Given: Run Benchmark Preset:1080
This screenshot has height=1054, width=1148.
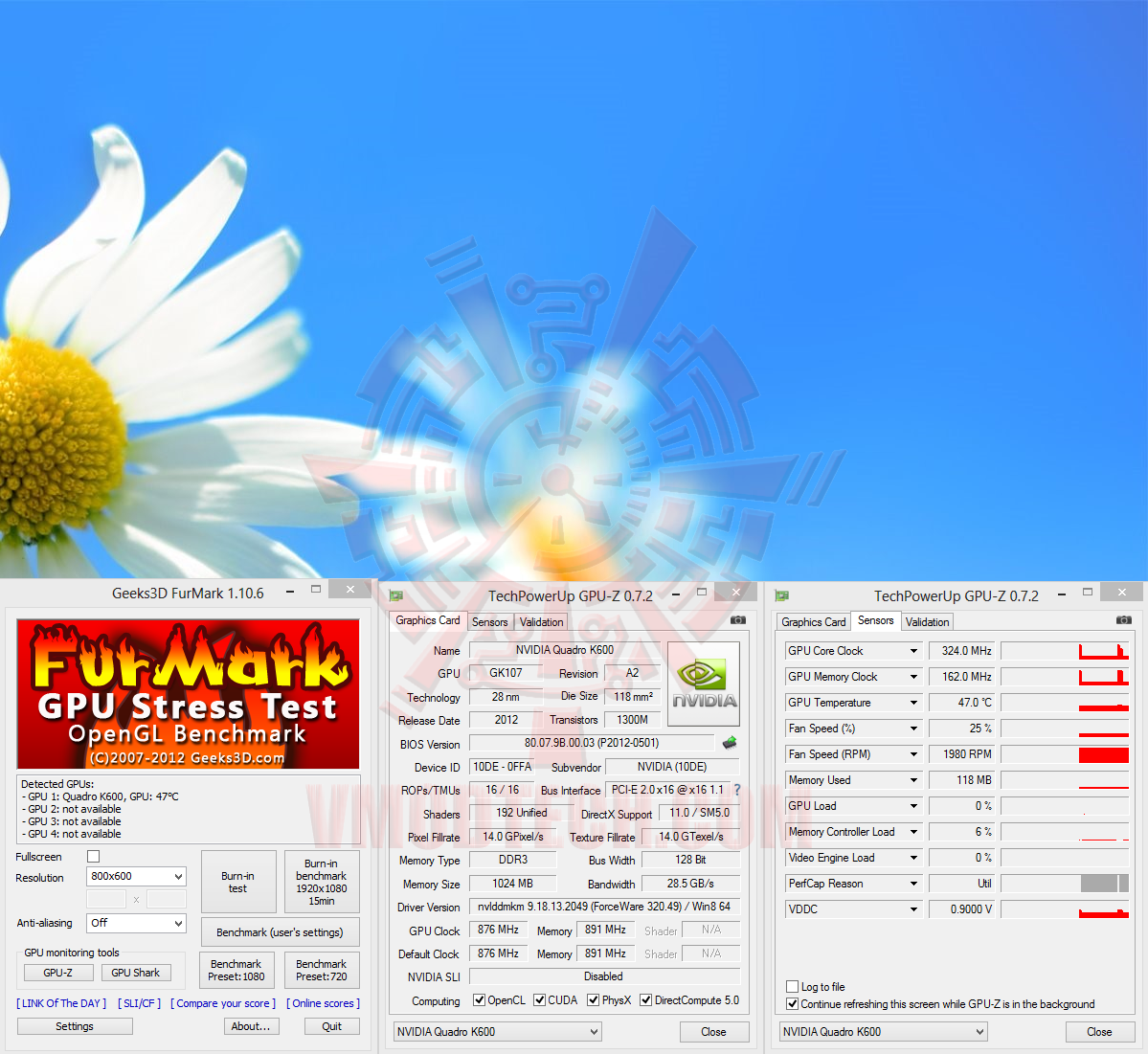Looking at the screenshot, I should (x=236, y=970).
